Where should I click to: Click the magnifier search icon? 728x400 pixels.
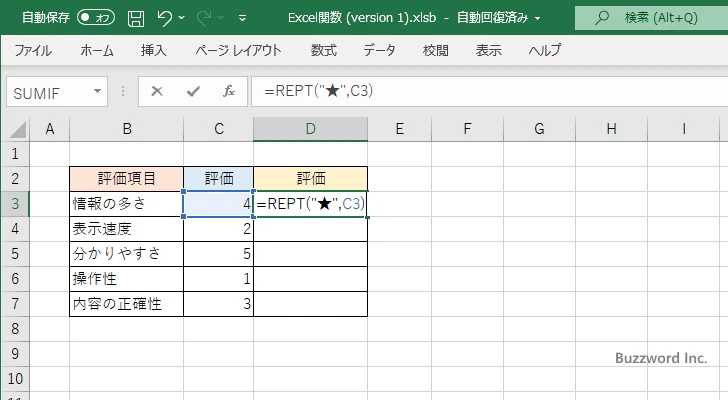pos(602,18)
